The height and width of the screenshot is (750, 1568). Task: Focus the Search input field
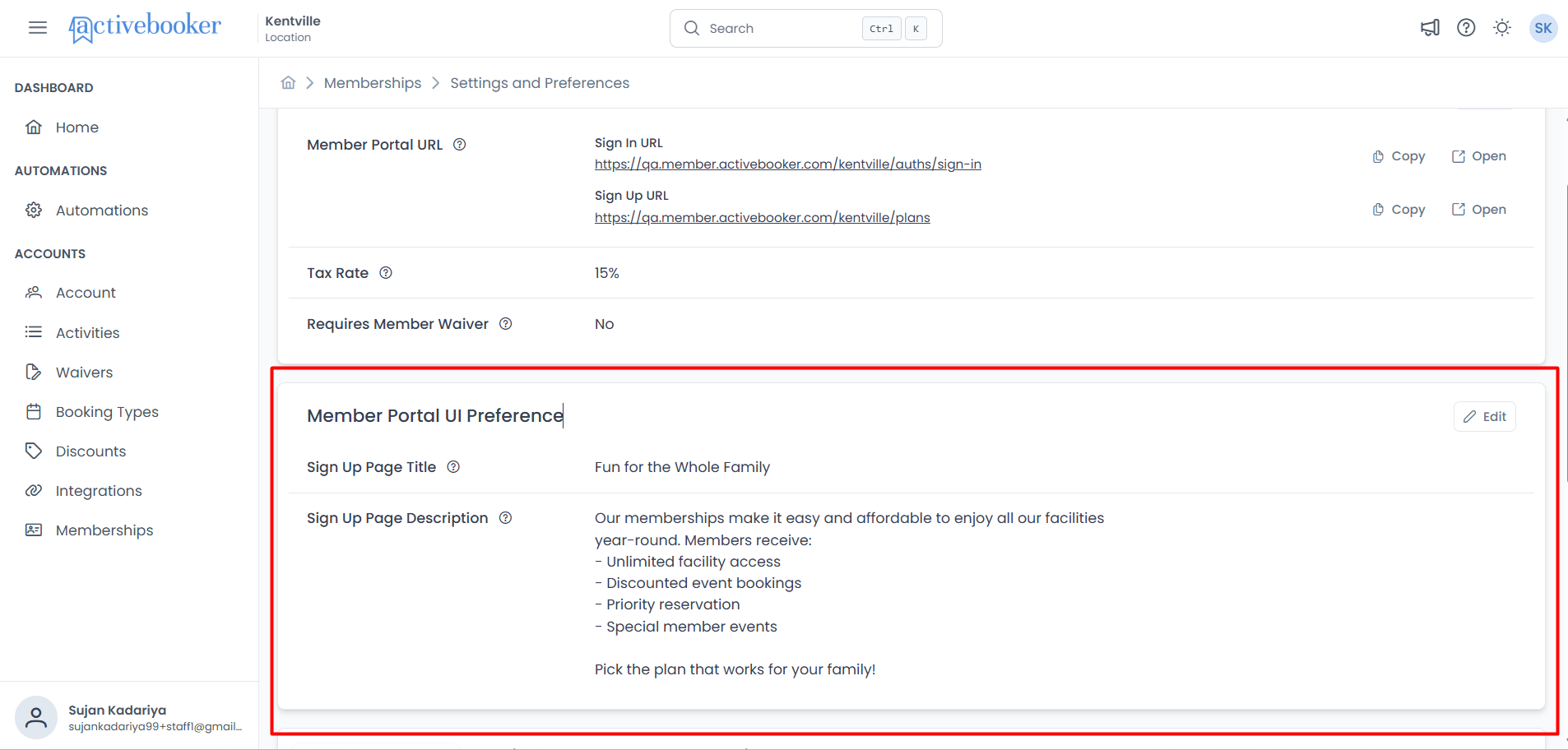[x=806, y=29]
